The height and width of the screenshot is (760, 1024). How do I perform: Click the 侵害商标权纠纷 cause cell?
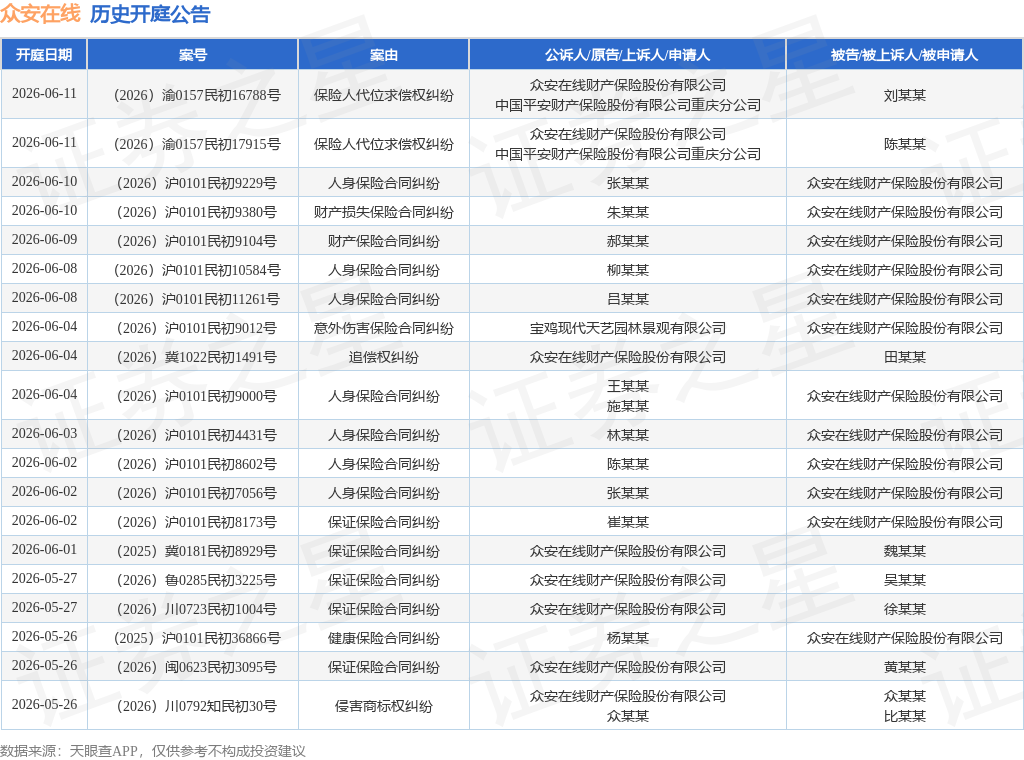click(x=383, y=706)
